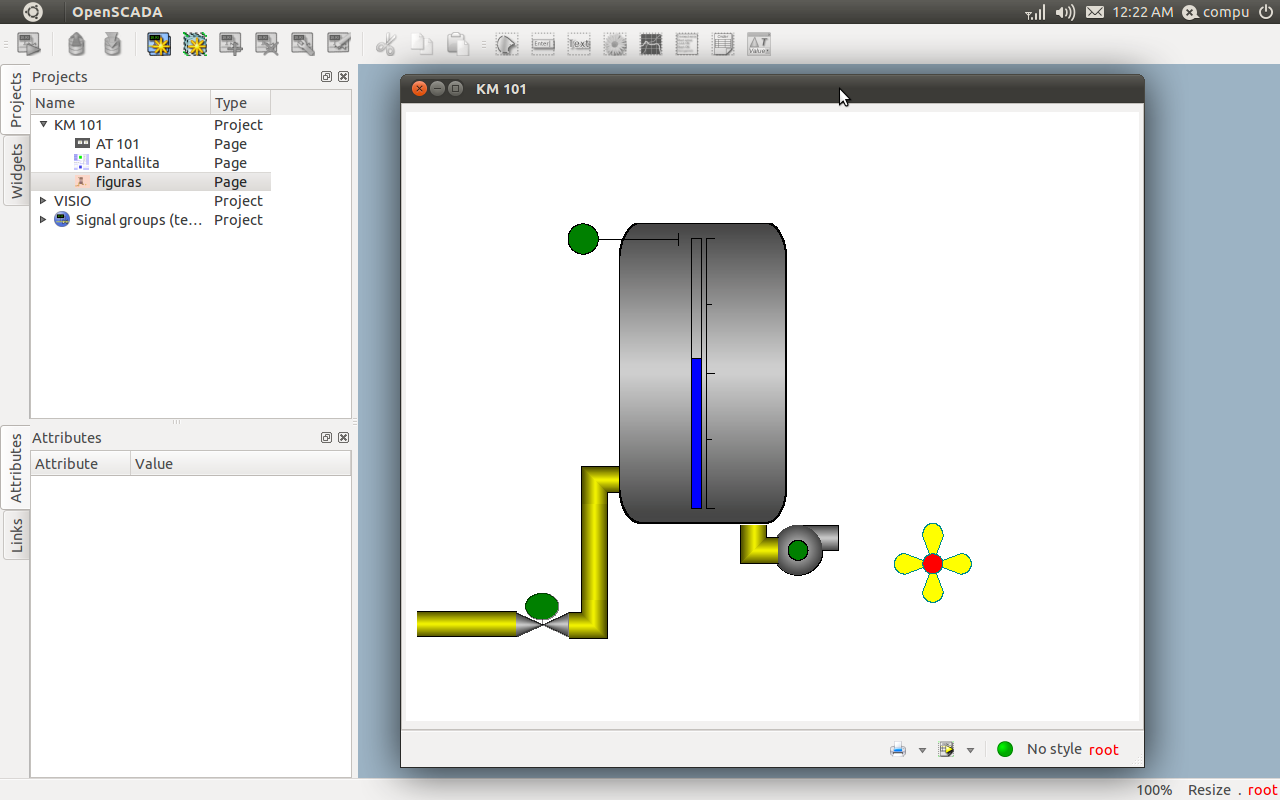Click the green level sensor circle beside tank
The width and height of the screenshot is (1280, 800).
[x=583, y=239]
